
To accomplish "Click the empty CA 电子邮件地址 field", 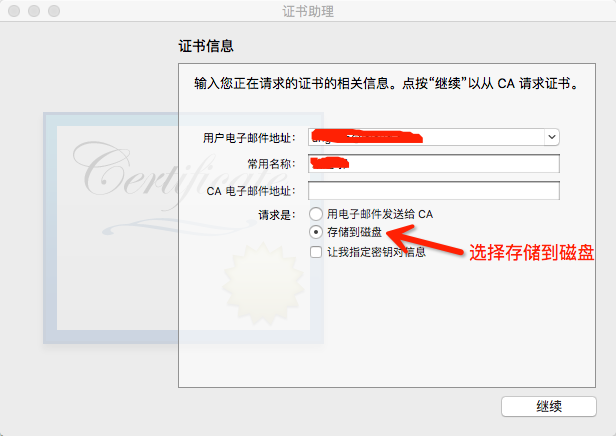I will (x=434, y=191).
